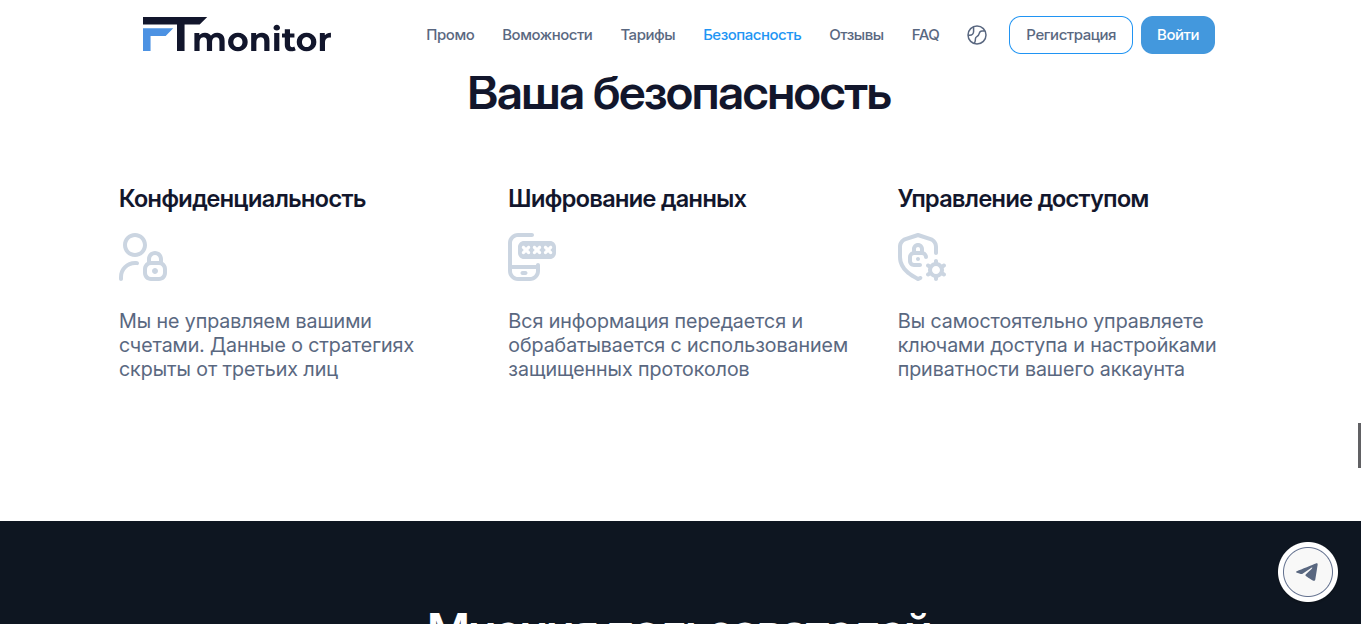Go to Вороможности section link
The image size is (1361, 624).
[x=547, y=35]
